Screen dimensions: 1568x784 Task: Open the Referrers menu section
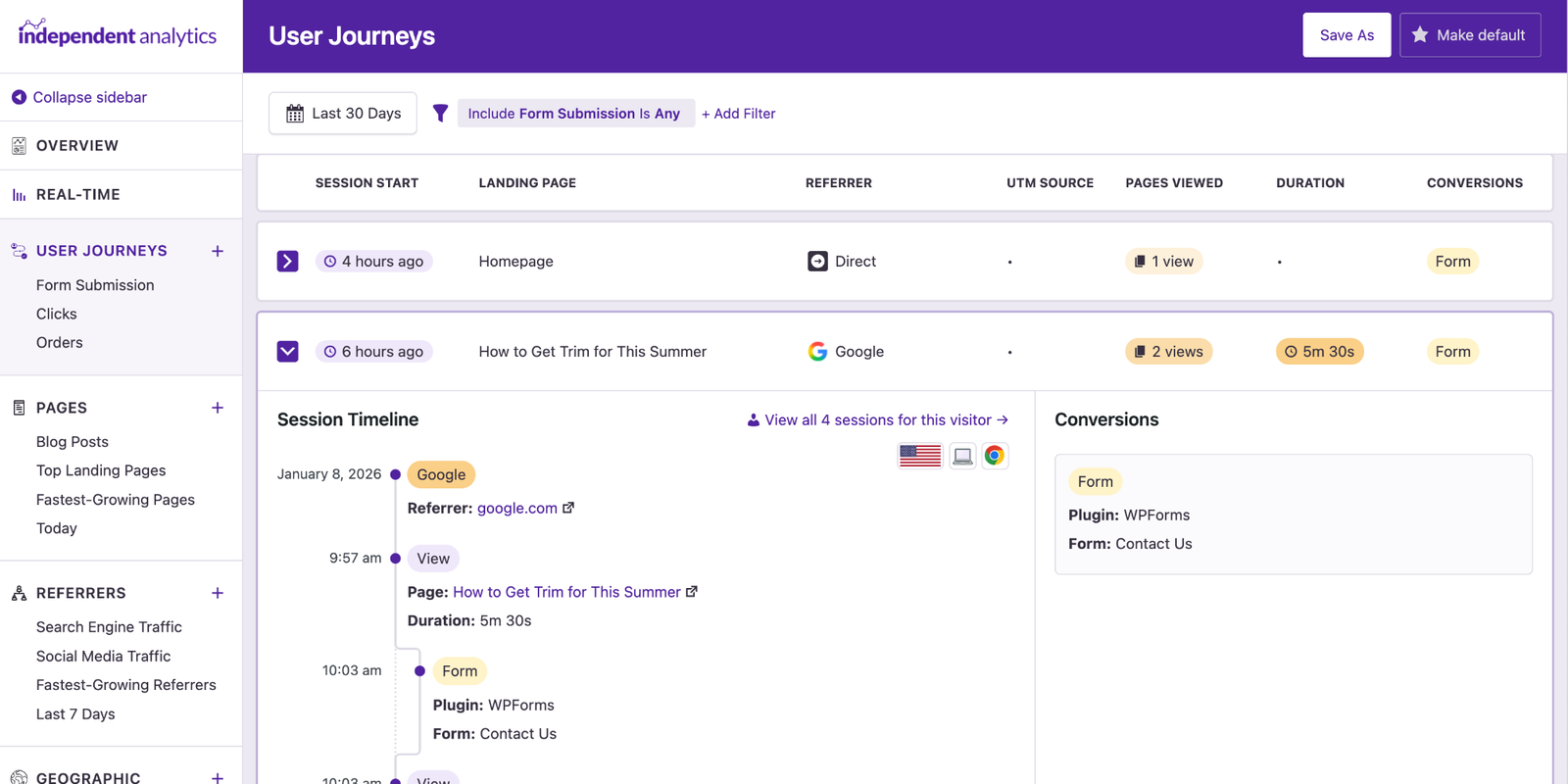[x=81, y=593]
